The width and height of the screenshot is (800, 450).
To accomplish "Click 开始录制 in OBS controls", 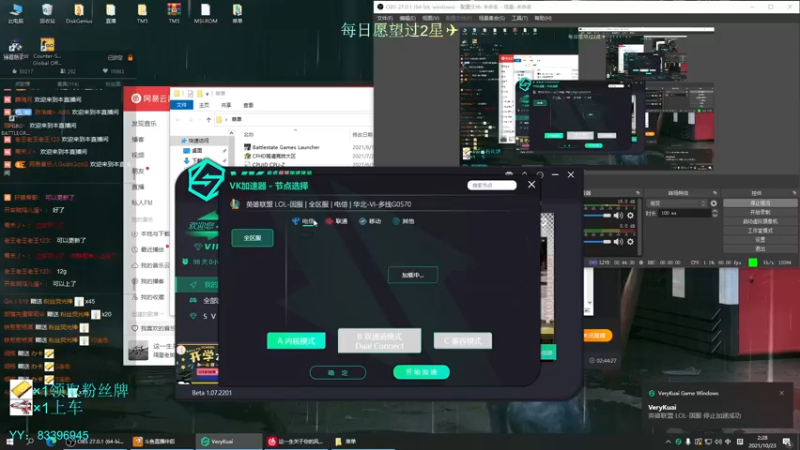I will [760, 212].
